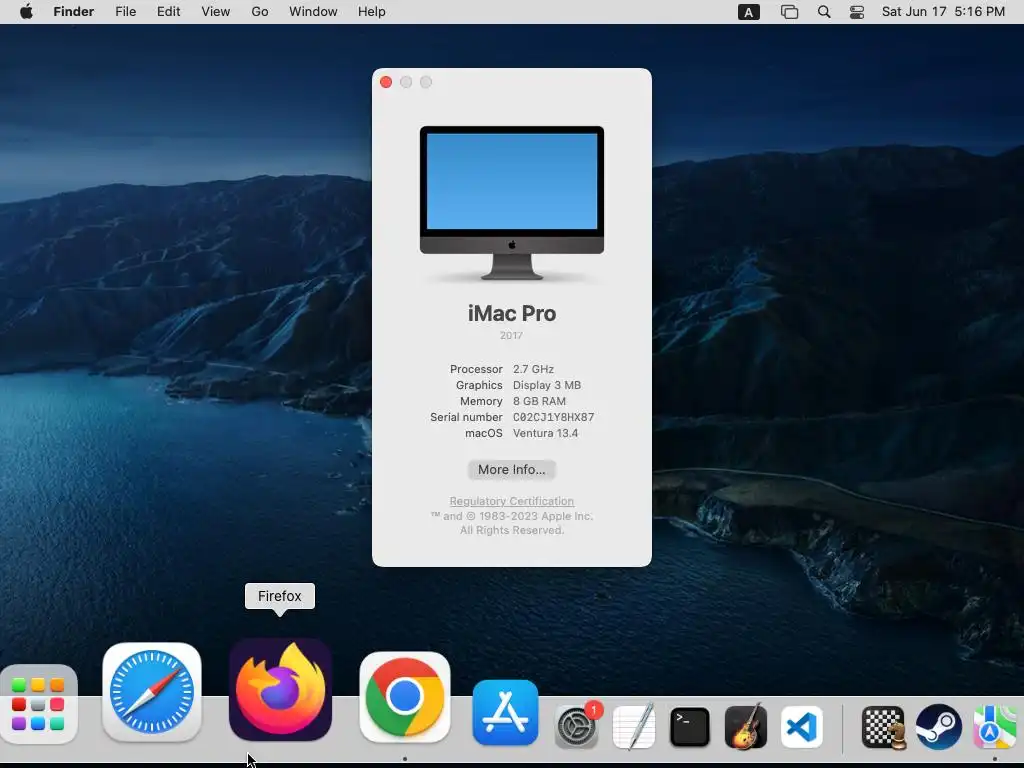
Task: Open Spotlight search magnifier
Action: click(x=824, y=12)
